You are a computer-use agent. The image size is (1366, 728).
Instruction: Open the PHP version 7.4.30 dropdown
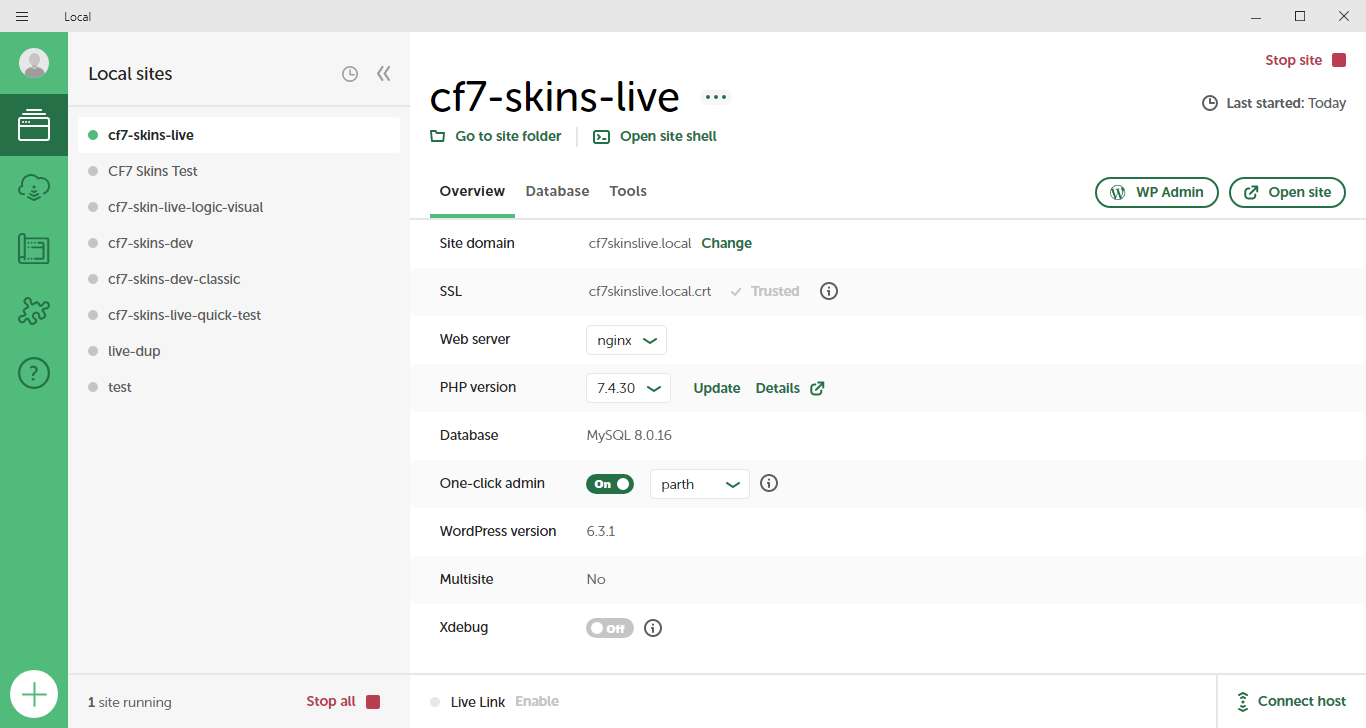point(628,388)
